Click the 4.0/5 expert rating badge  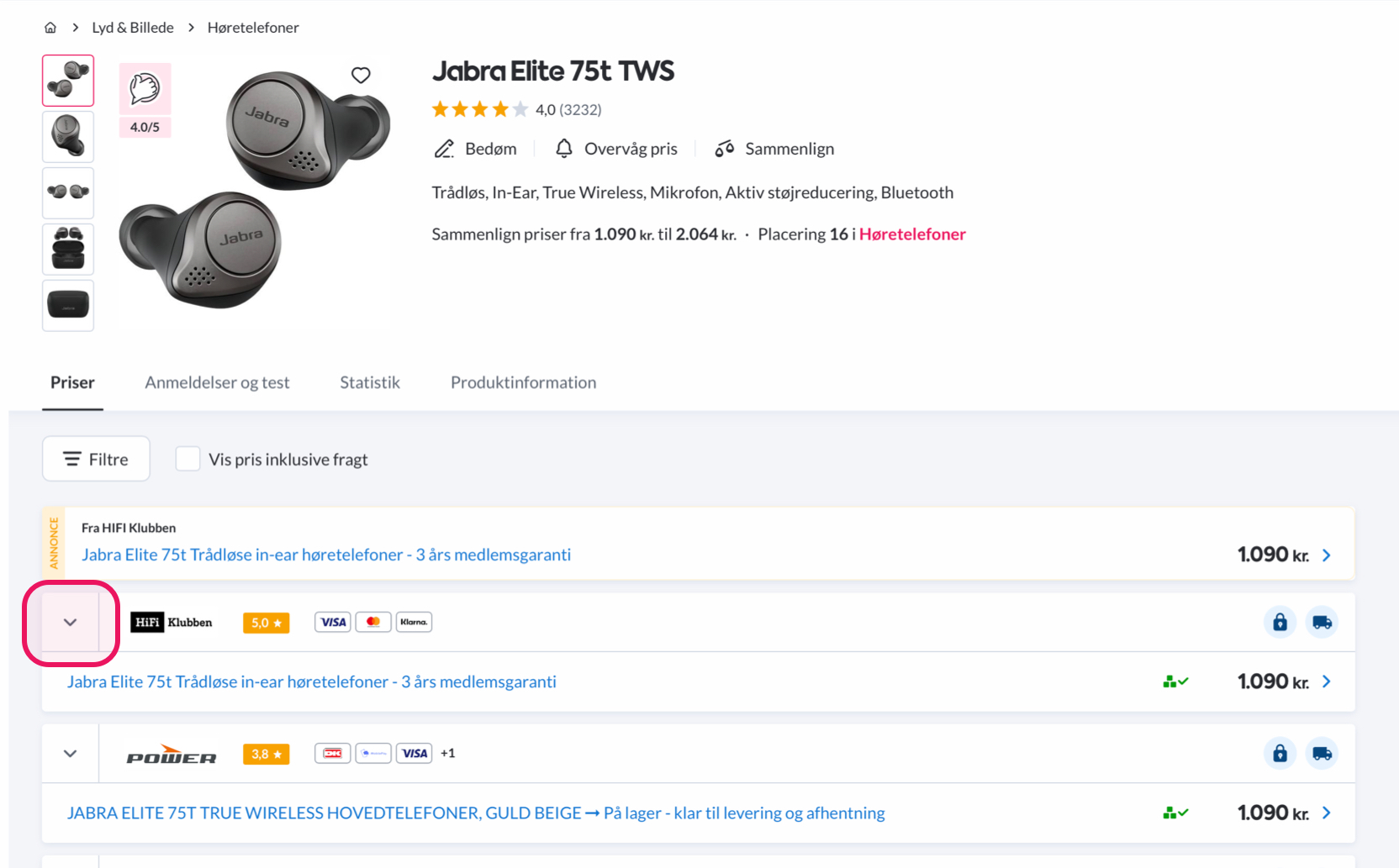click(145, 100)
